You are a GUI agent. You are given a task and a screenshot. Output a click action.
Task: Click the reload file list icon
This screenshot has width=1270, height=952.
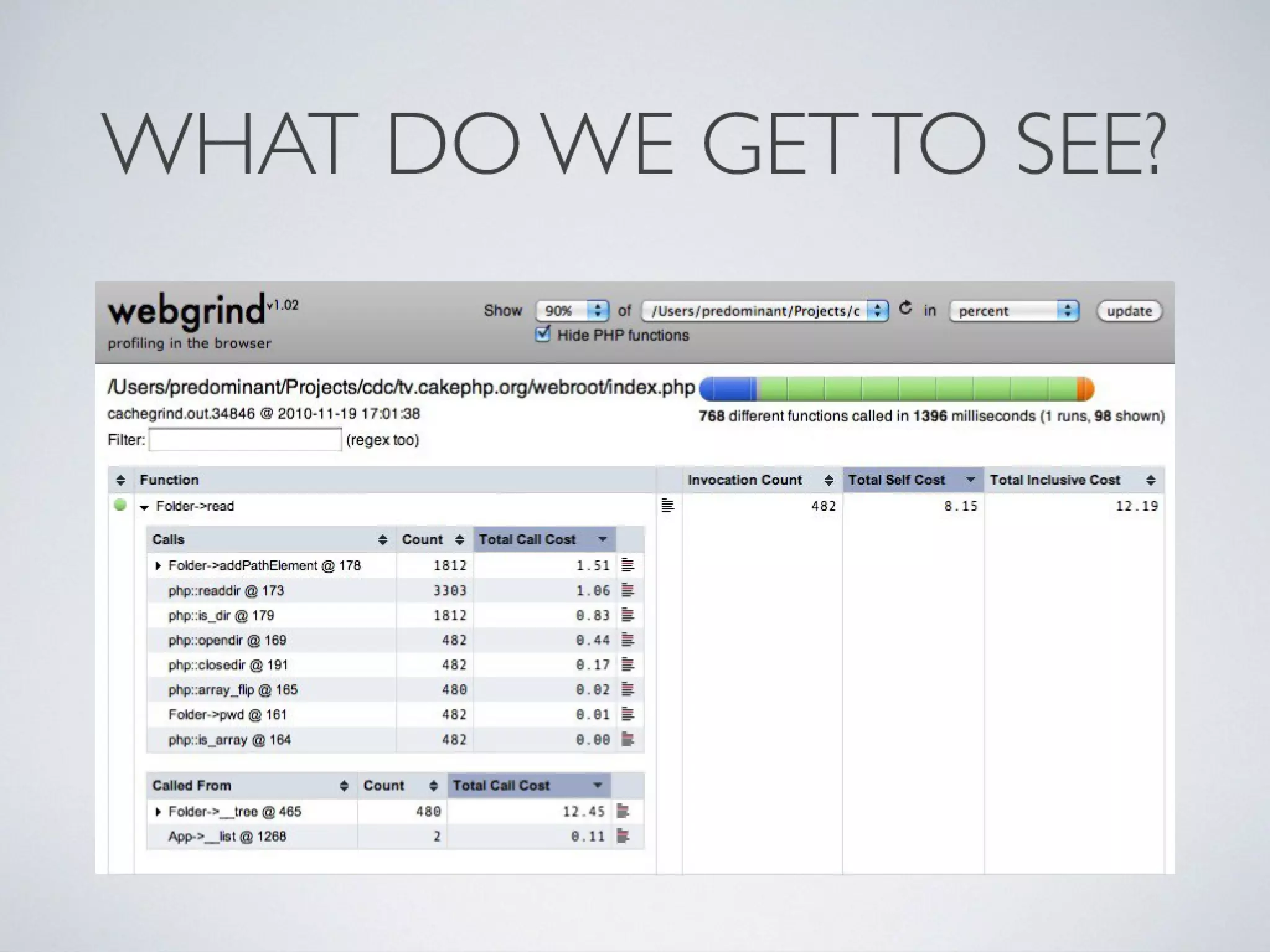click(x=905, y=308)
